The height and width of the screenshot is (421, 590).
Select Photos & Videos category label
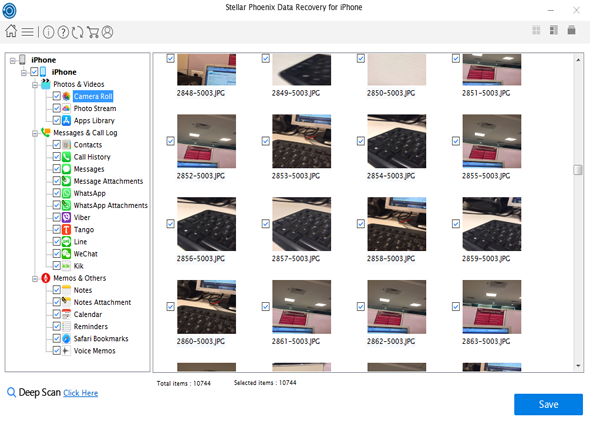[x=79, y=84]
